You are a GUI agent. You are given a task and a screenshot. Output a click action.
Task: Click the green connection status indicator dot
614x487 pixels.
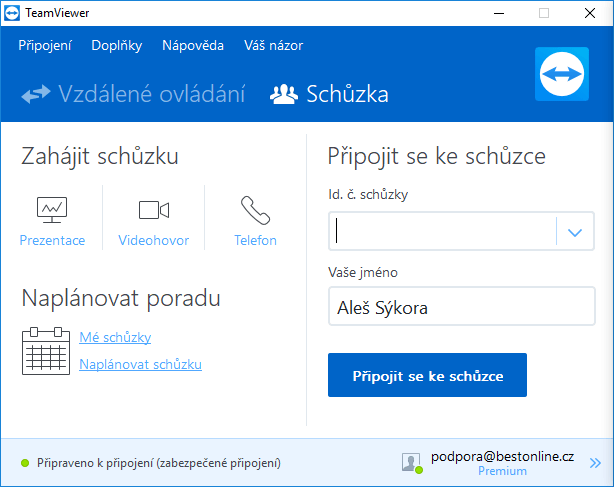point(25,463)
